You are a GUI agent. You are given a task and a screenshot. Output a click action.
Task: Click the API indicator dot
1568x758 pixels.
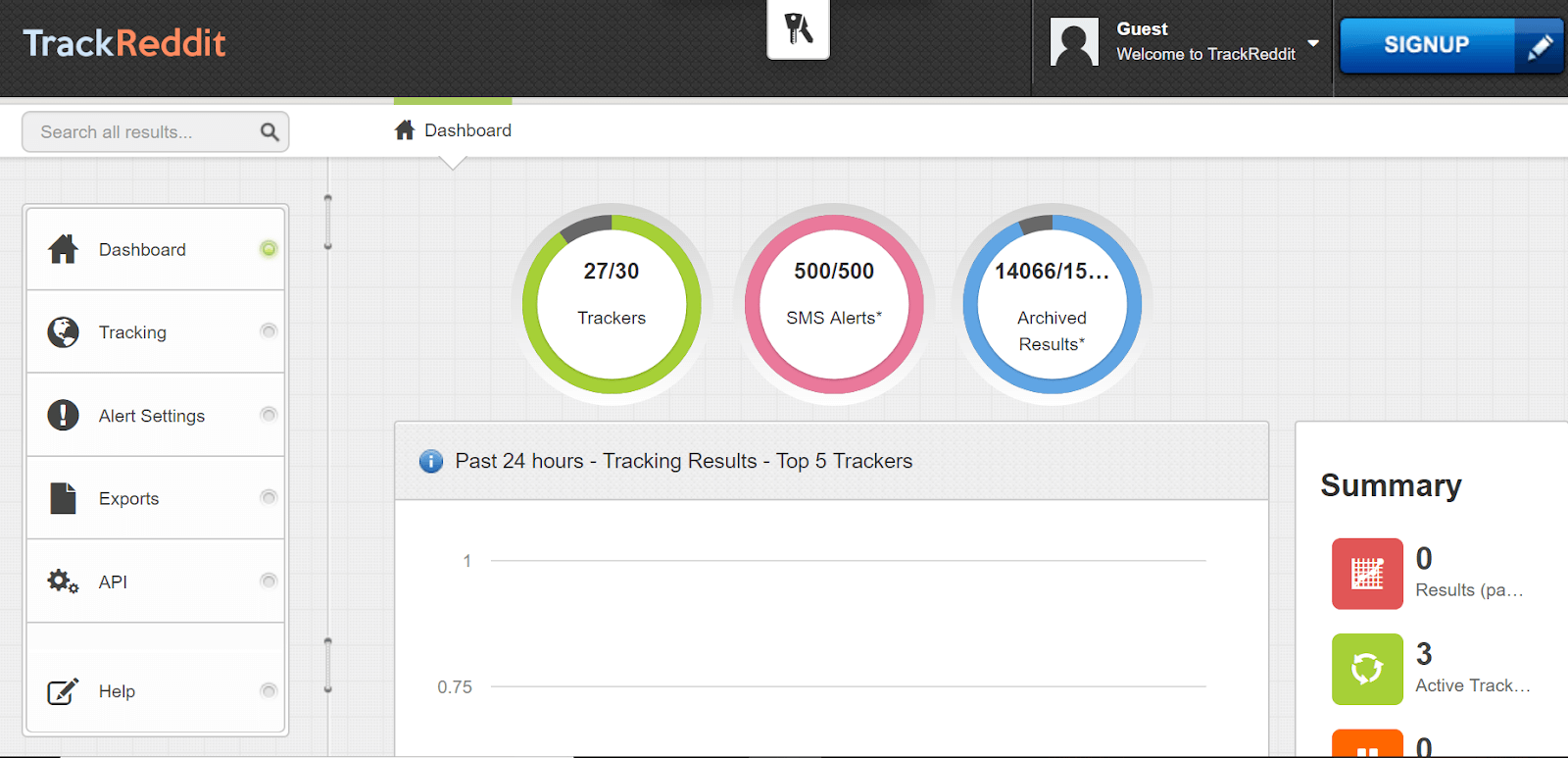tap(269, 581)
